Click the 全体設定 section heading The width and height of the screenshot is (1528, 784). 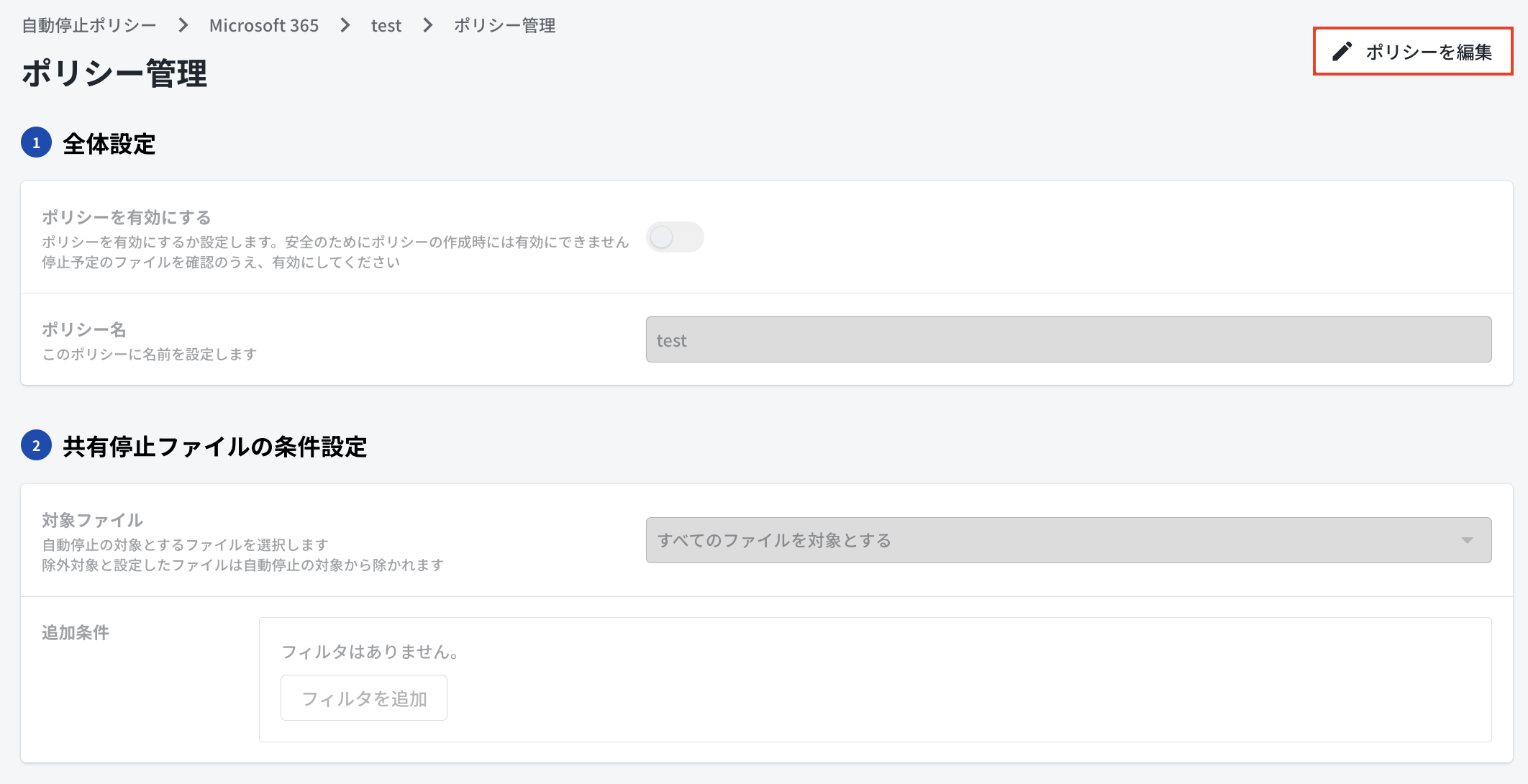tap(109, 143)
